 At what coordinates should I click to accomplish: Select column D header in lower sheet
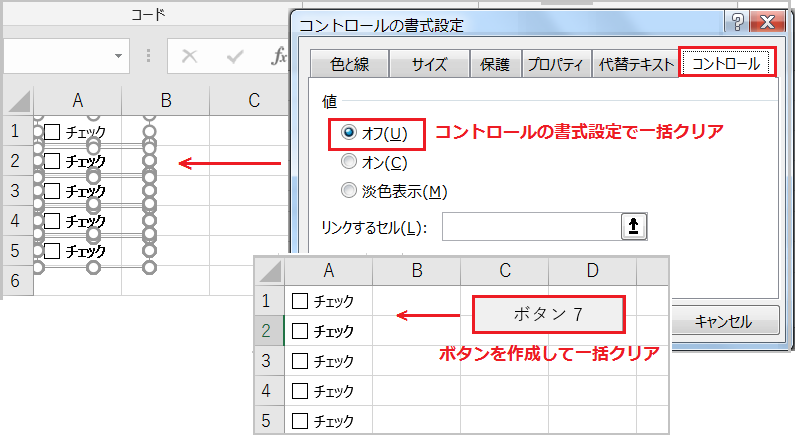pyautogui.click(x=593, y=271)
